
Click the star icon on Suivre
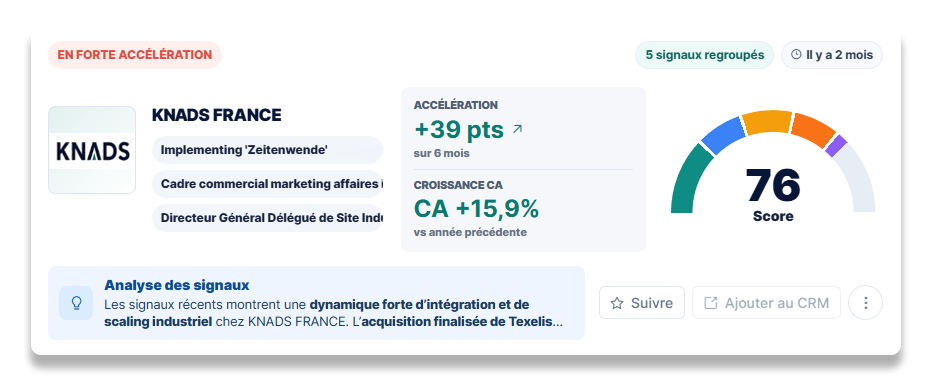617,304
